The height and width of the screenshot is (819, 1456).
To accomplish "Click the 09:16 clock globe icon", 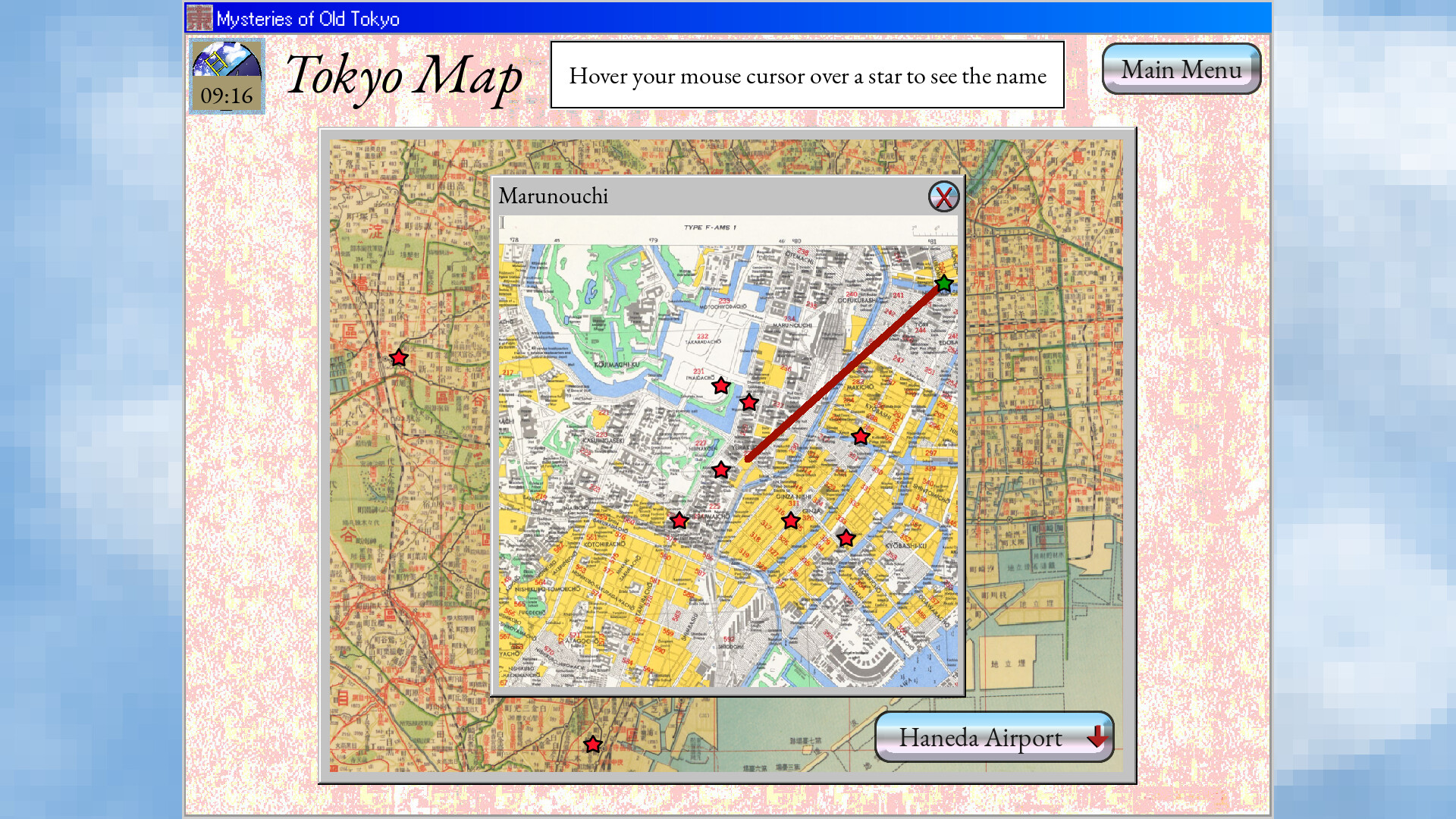I will pos(226,74).
